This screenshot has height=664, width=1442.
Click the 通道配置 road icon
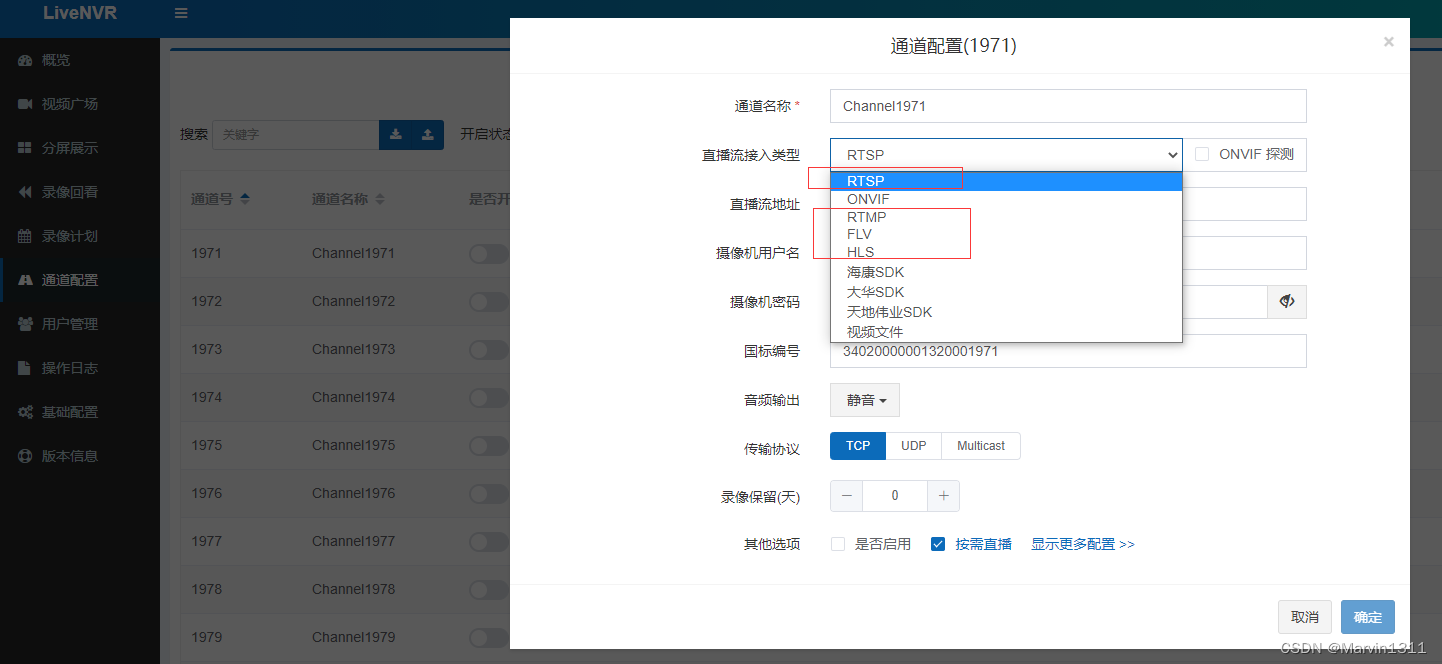(25, 280)
